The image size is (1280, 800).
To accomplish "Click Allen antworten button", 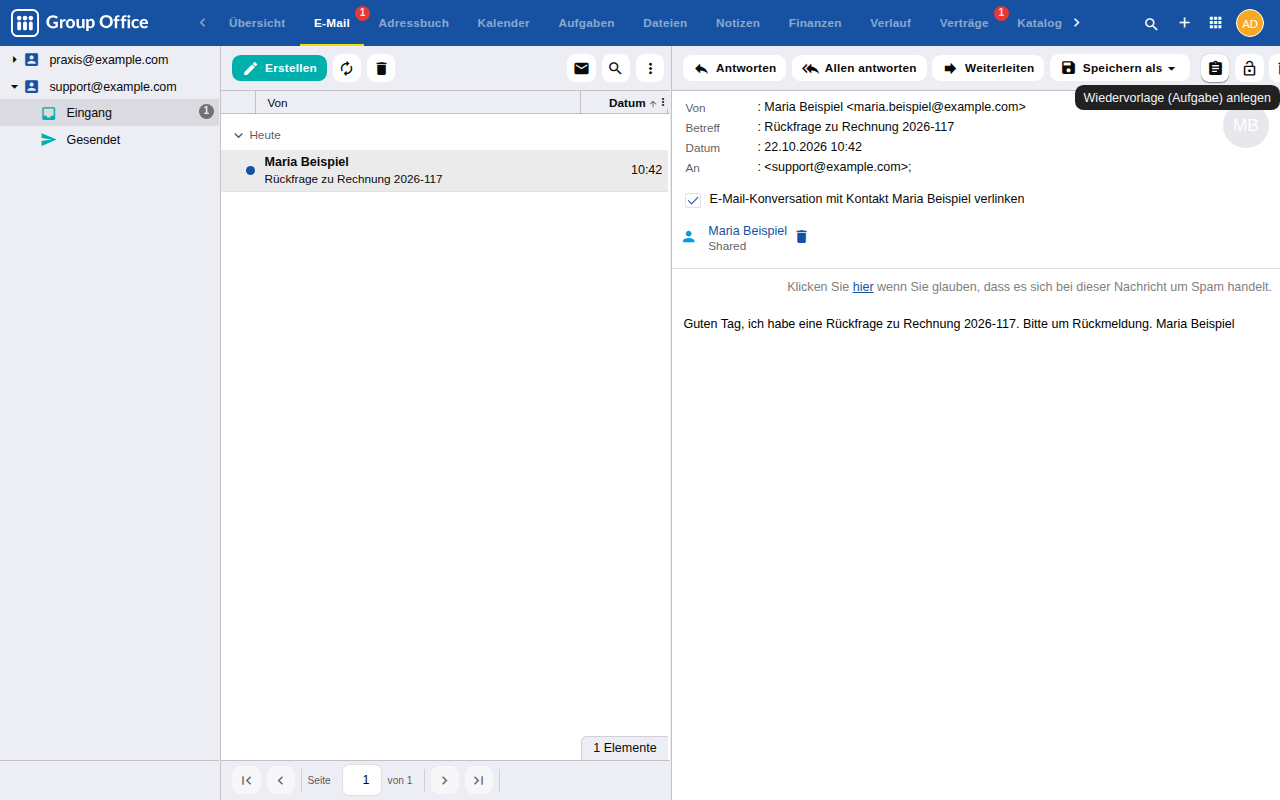I will click(859, 68).
